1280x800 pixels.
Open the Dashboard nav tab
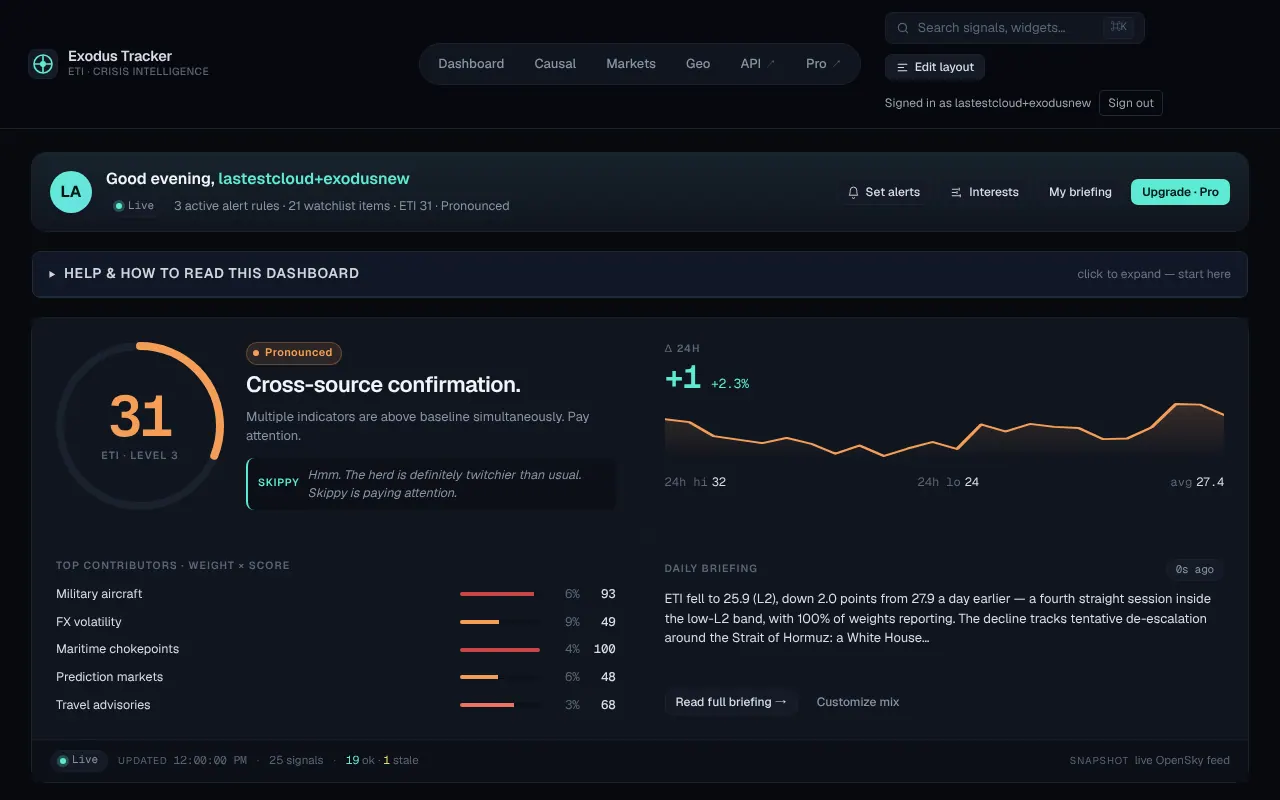[x=471, y=64]
